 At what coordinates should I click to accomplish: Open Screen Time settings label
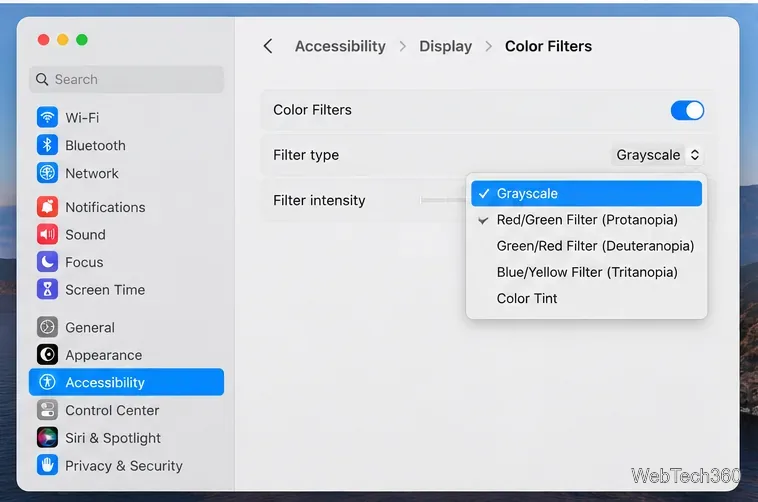tap(105, 290)
